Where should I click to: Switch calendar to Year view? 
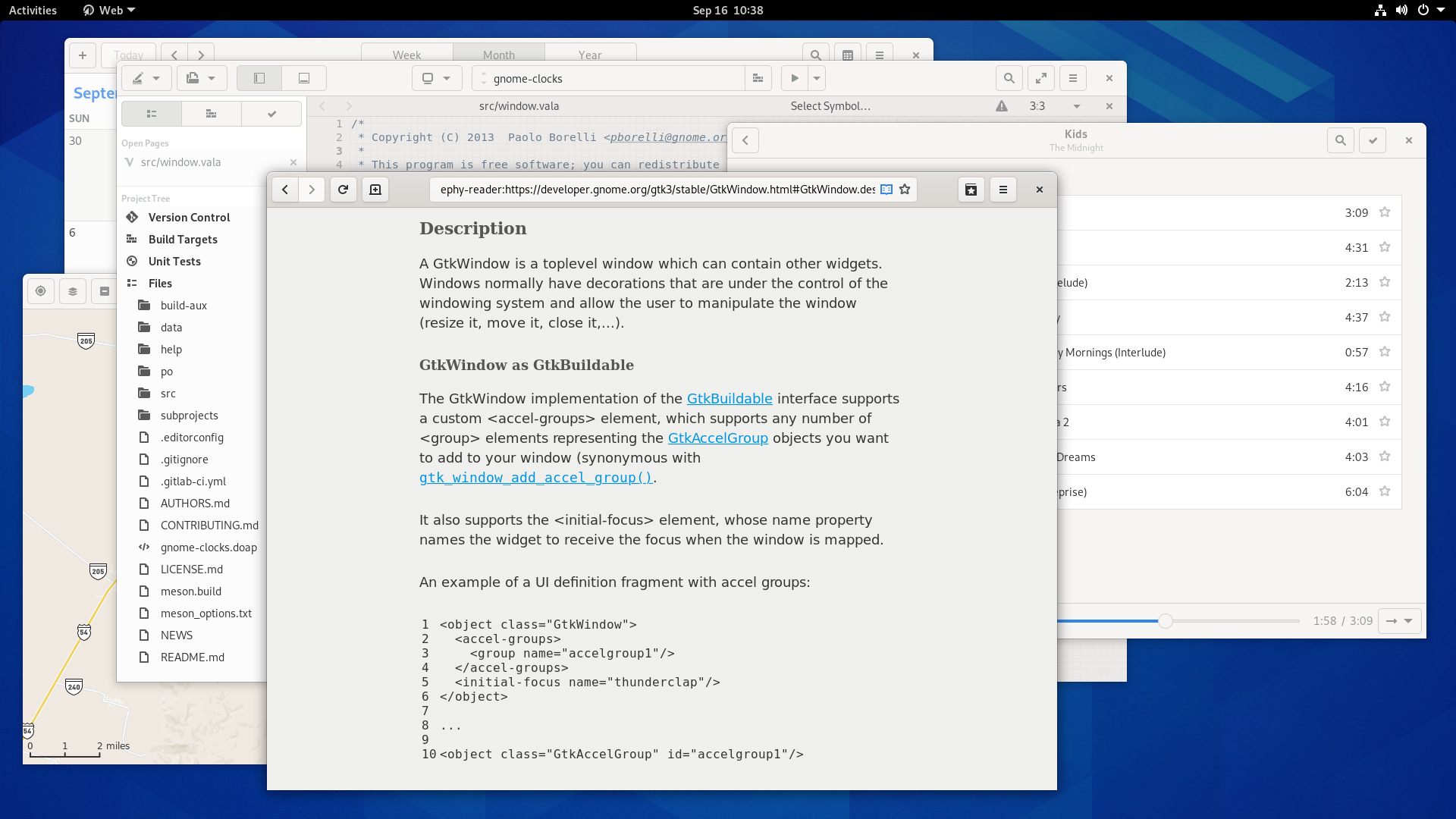click(589, 55)
